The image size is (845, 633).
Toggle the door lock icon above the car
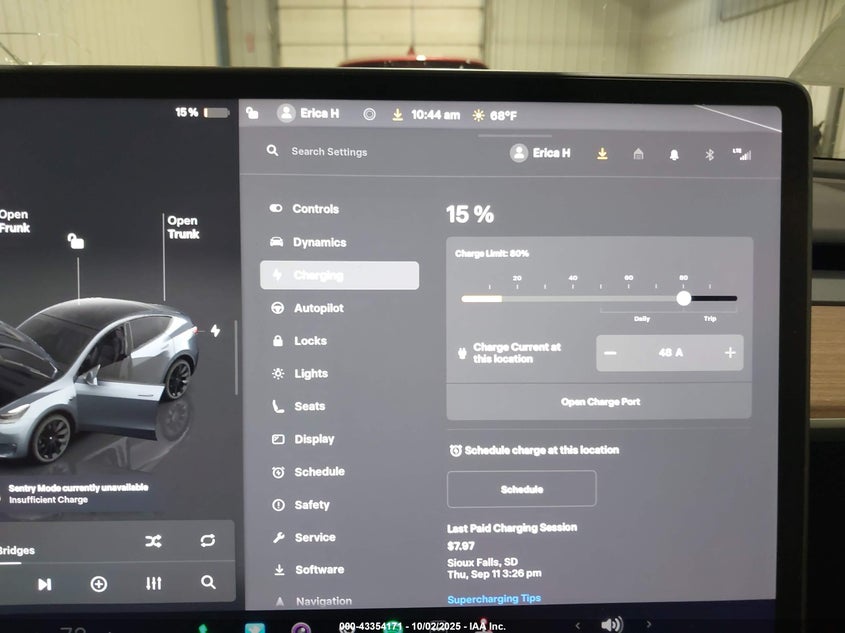(76, 240)
